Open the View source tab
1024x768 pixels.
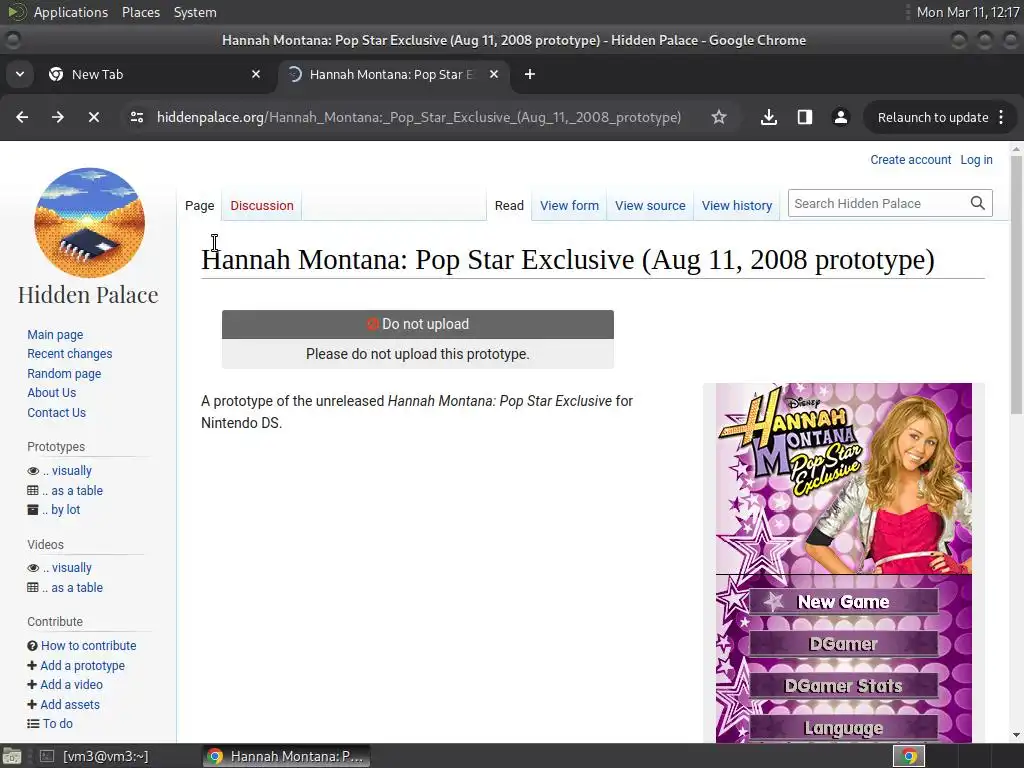pyautogui.click(x=650, y=206)
